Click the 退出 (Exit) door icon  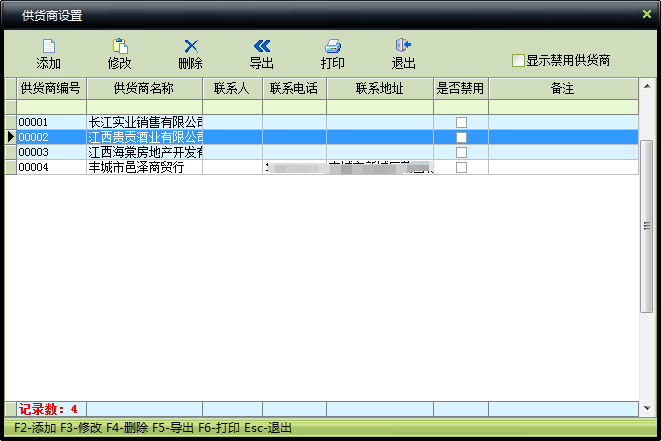[x=403, y=46]
